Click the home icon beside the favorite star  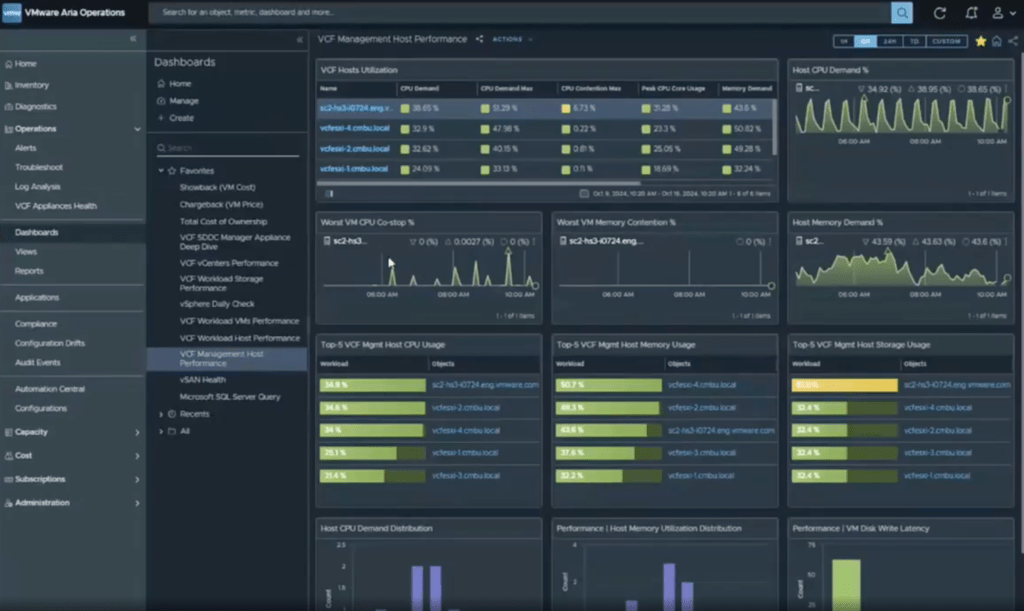997,41
